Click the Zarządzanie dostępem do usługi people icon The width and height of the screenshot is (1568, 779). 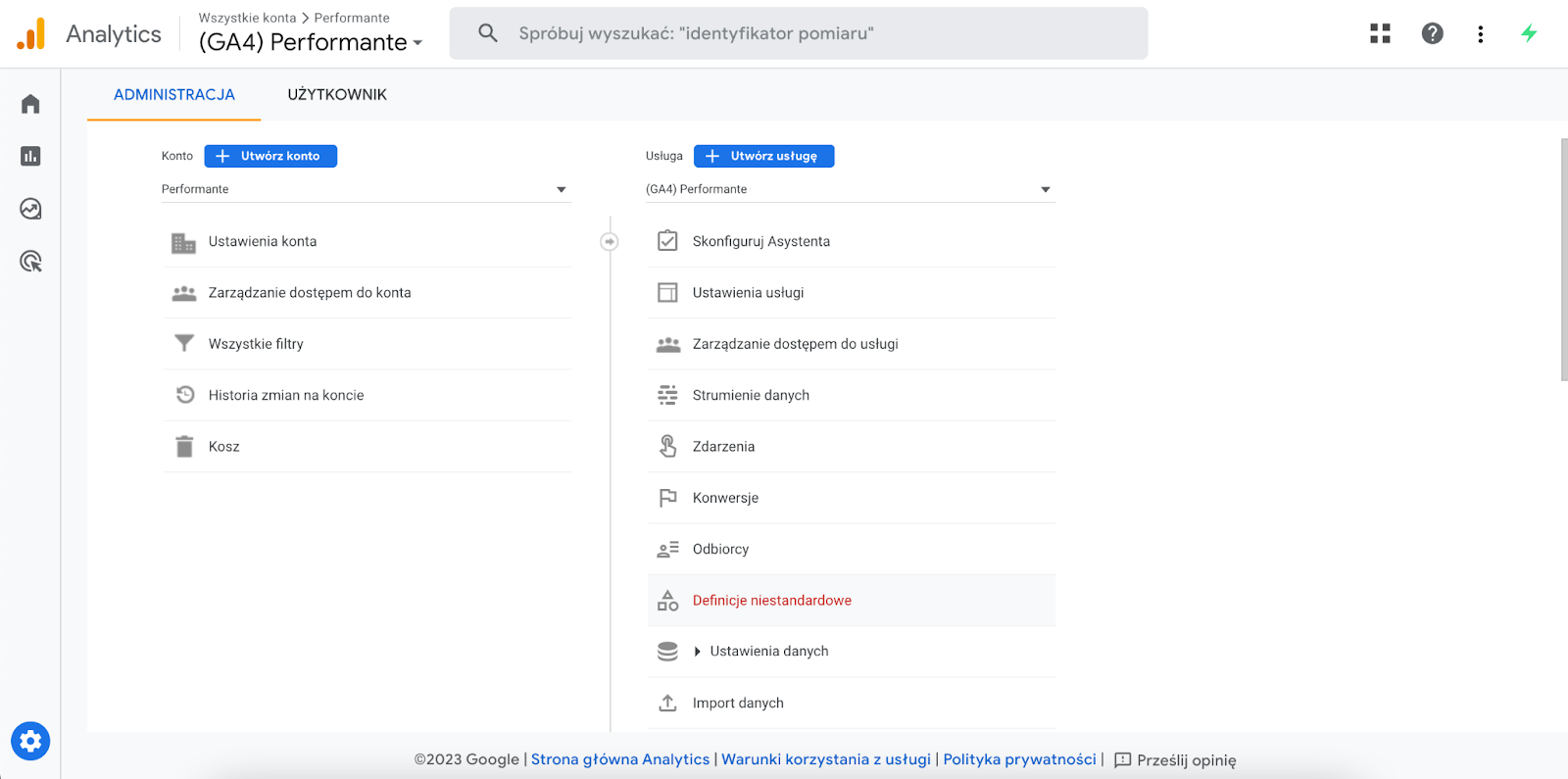point(668,344)
